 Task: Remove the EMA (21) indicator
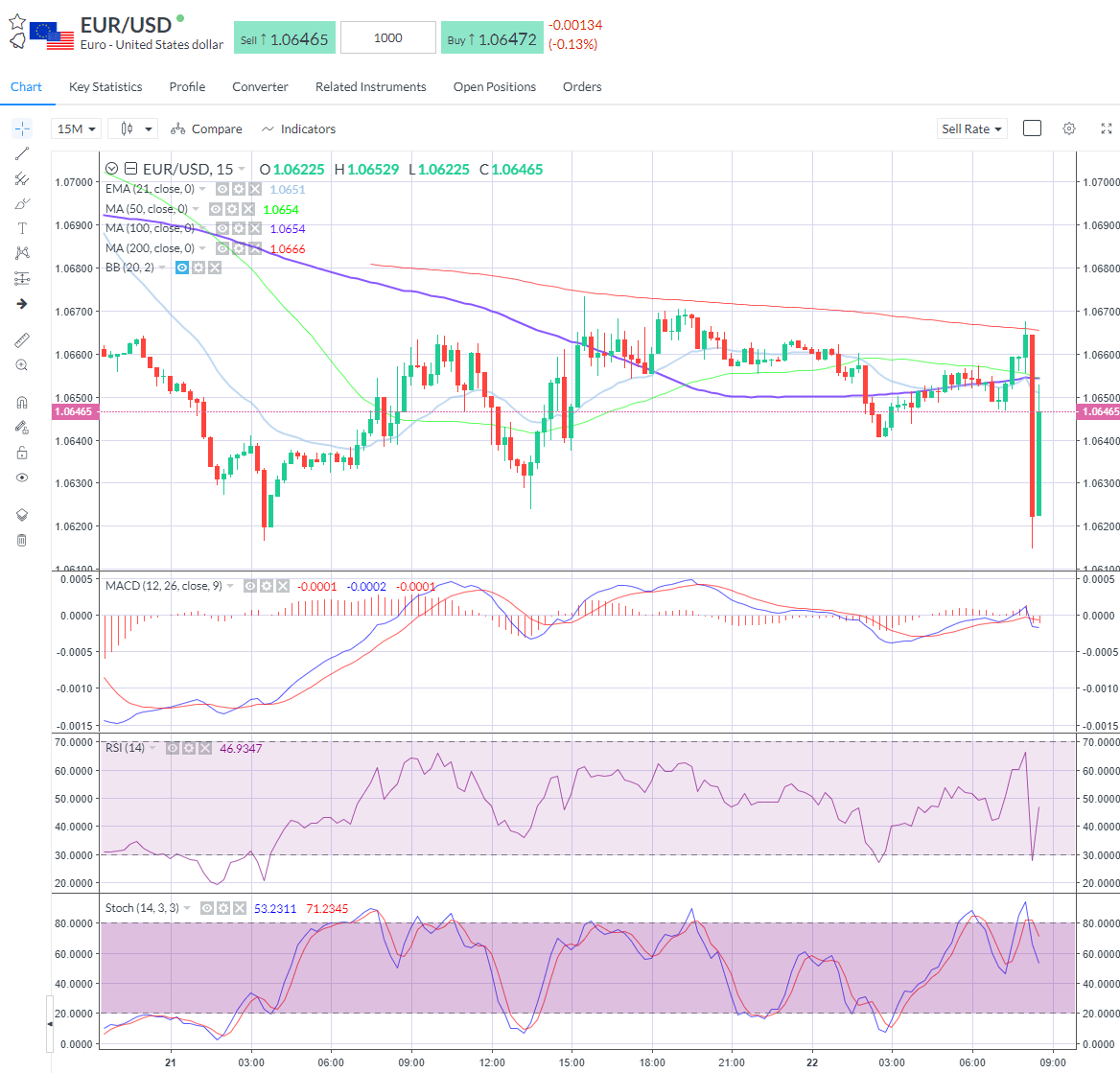[x=255, y=189]
